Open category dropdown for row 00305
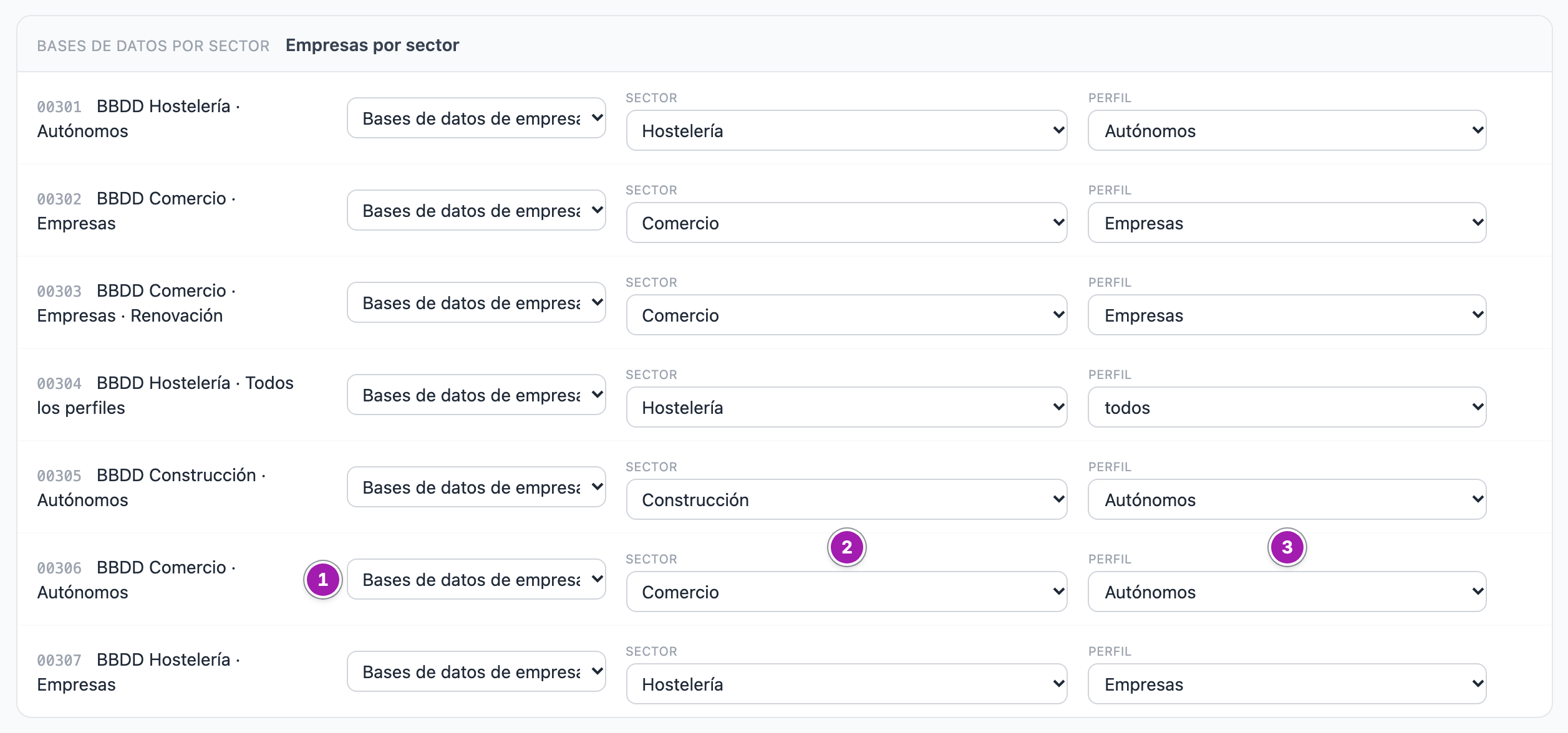The height and width of the screenshot is (733, 1568). 477,487
